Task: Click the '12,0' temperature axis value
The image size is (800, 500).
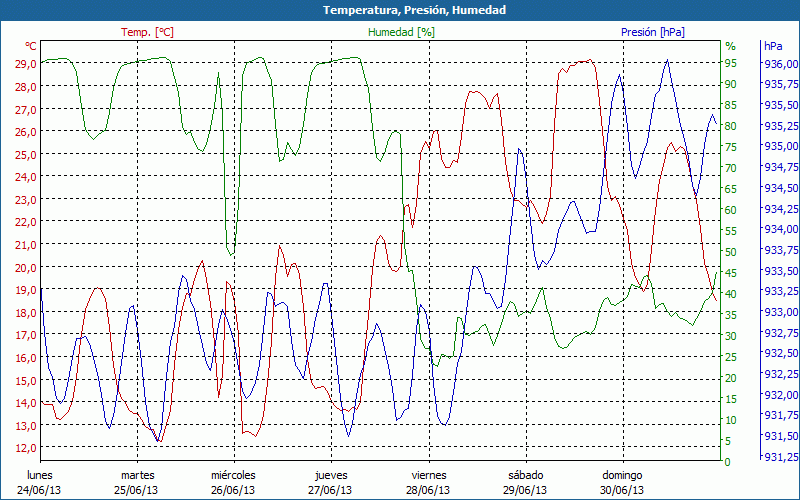Action: tap(26, 448)
